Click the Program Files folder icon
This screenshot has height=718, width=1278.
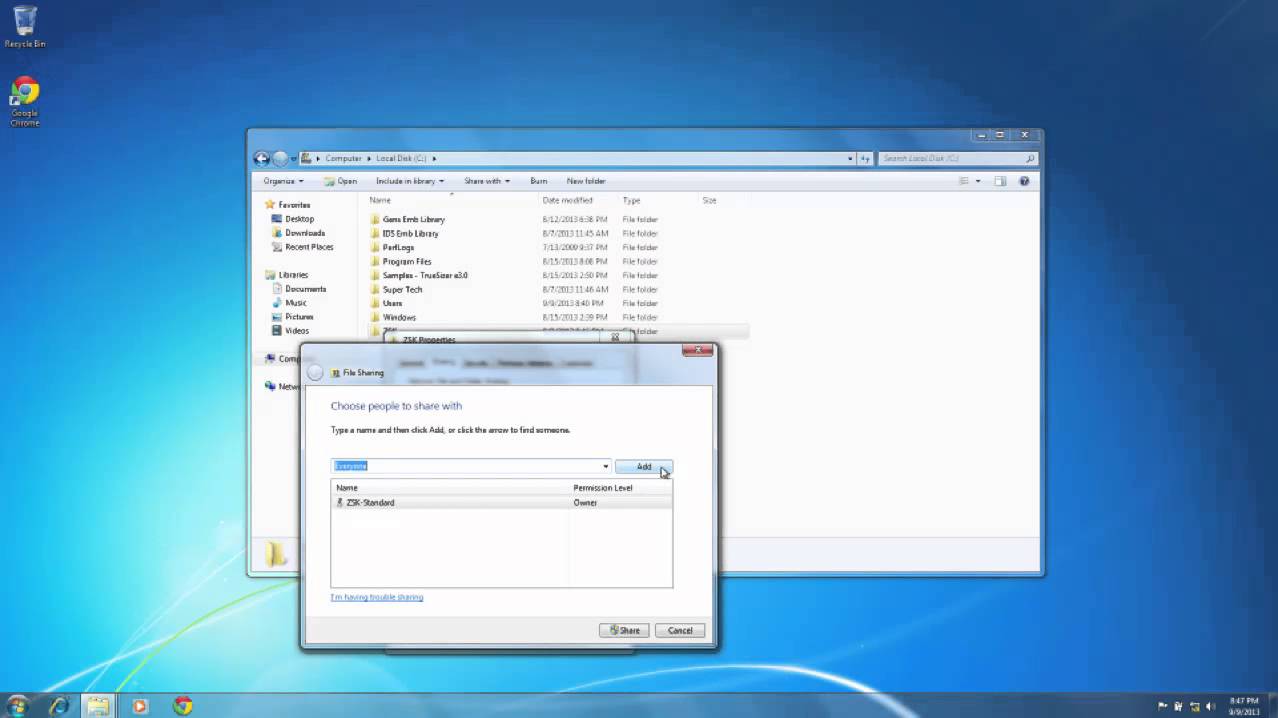point(375,261)
